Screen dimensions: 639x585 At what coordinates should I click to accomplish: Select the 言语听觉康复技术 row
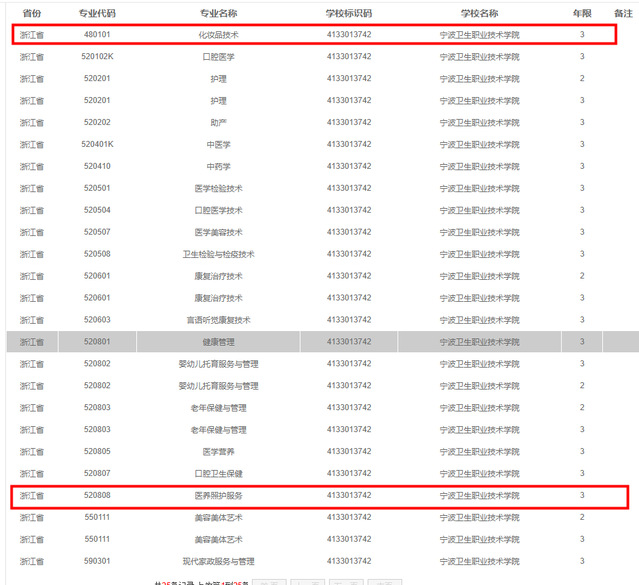coord(218,320)
